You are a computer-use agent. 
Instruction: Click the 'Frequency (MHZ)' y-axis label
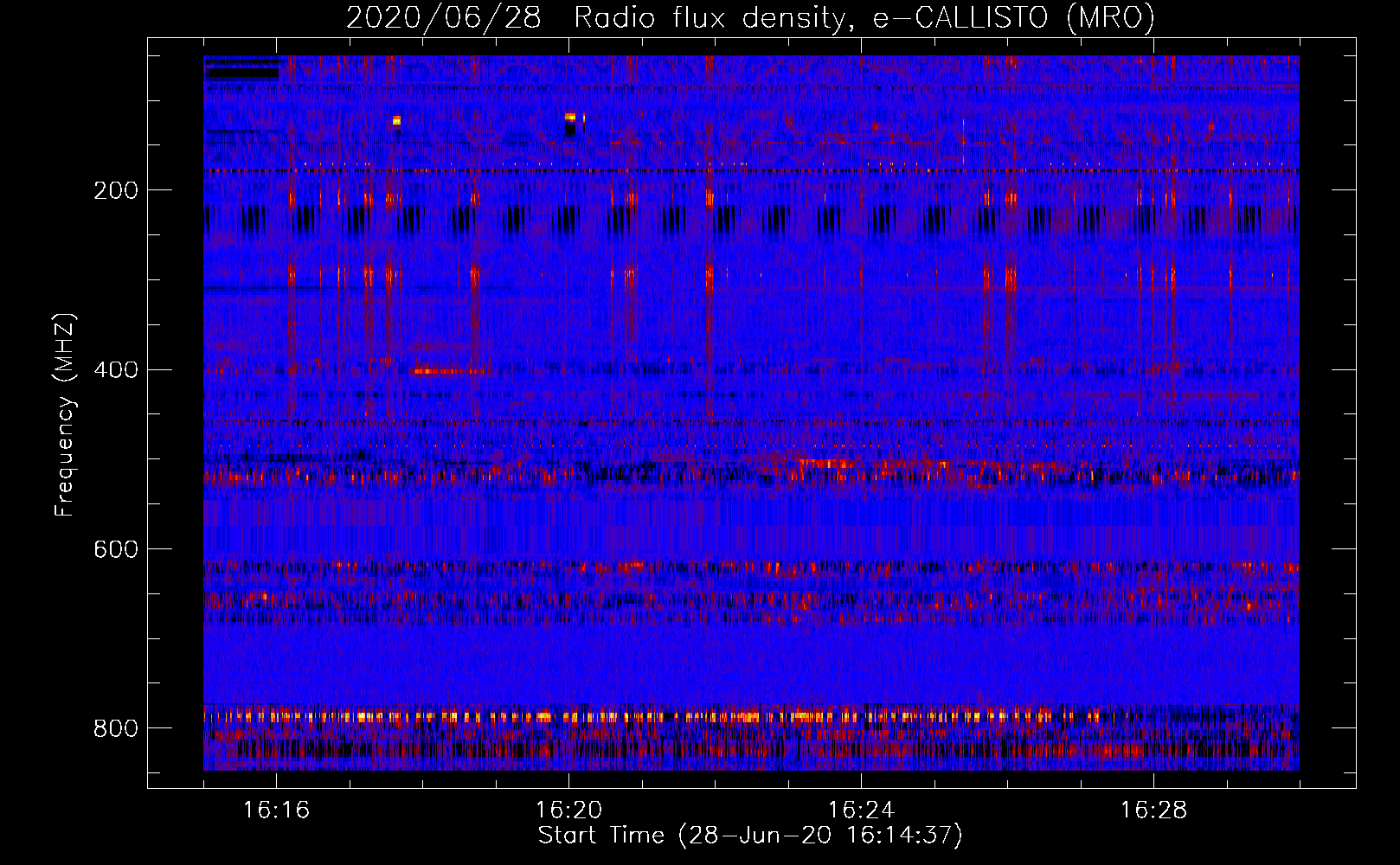(x=64, y=415)
